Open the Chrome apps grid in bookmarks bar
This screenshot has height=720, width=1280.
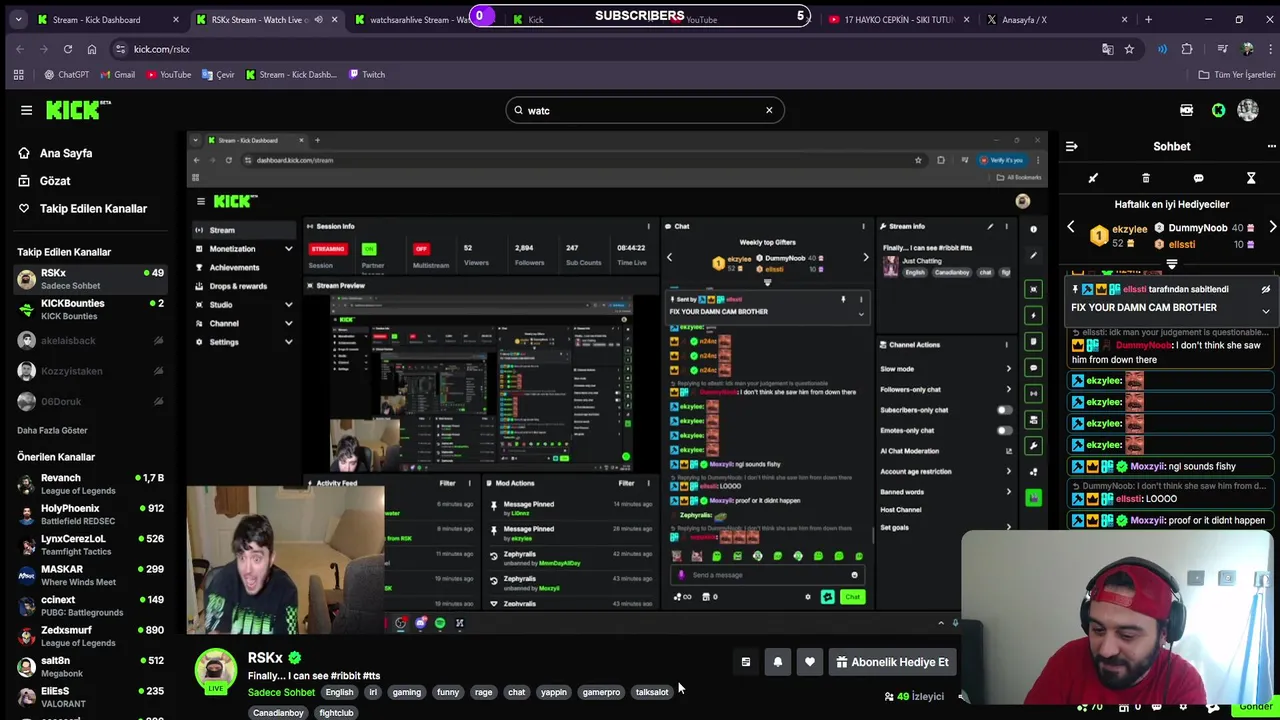point(18,74)
